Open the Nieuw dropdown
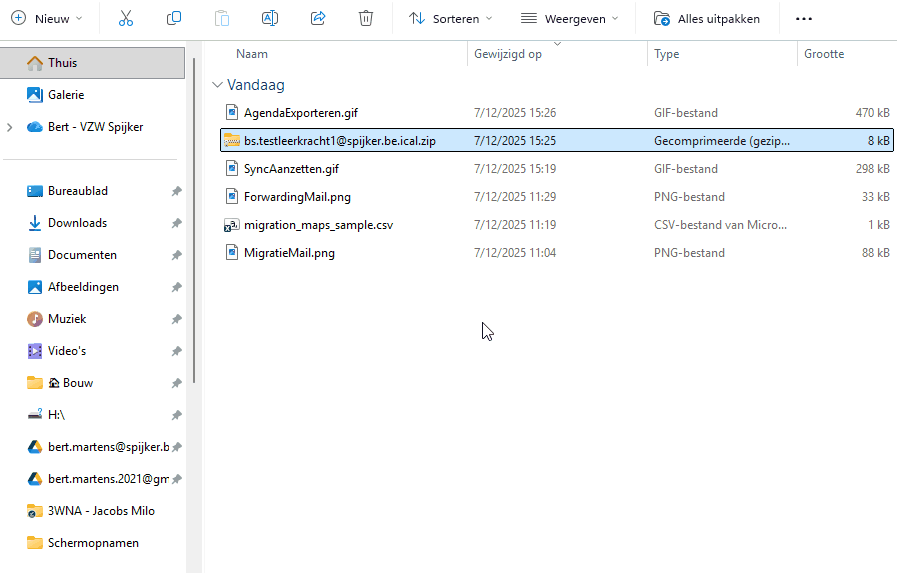The image size is (897, 573). [47, 18]
